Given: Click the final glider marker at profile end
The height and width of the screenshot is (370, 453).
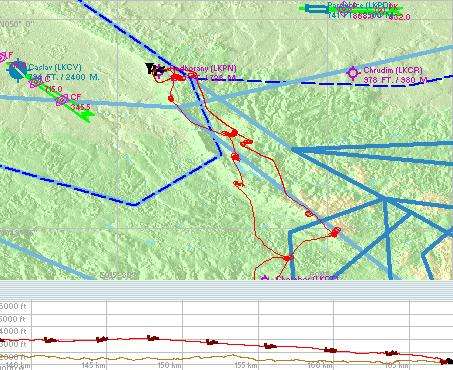Looking at the screenshot, I should click(446, 361).
